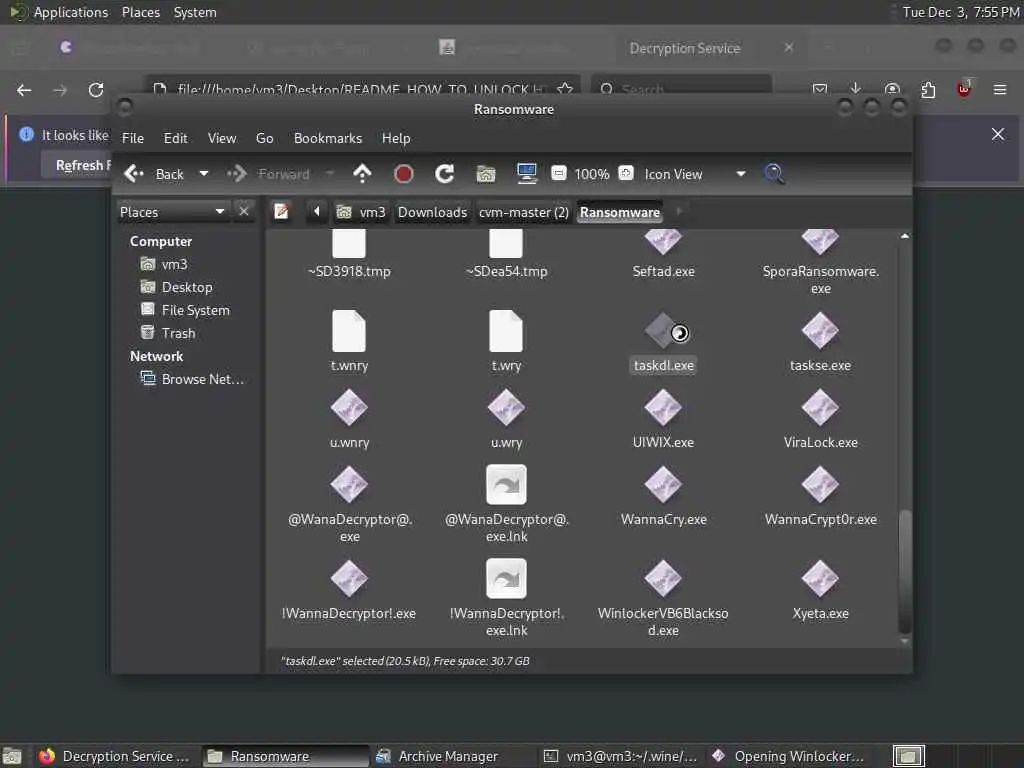Open the Edit menu

tap(175, 138)
